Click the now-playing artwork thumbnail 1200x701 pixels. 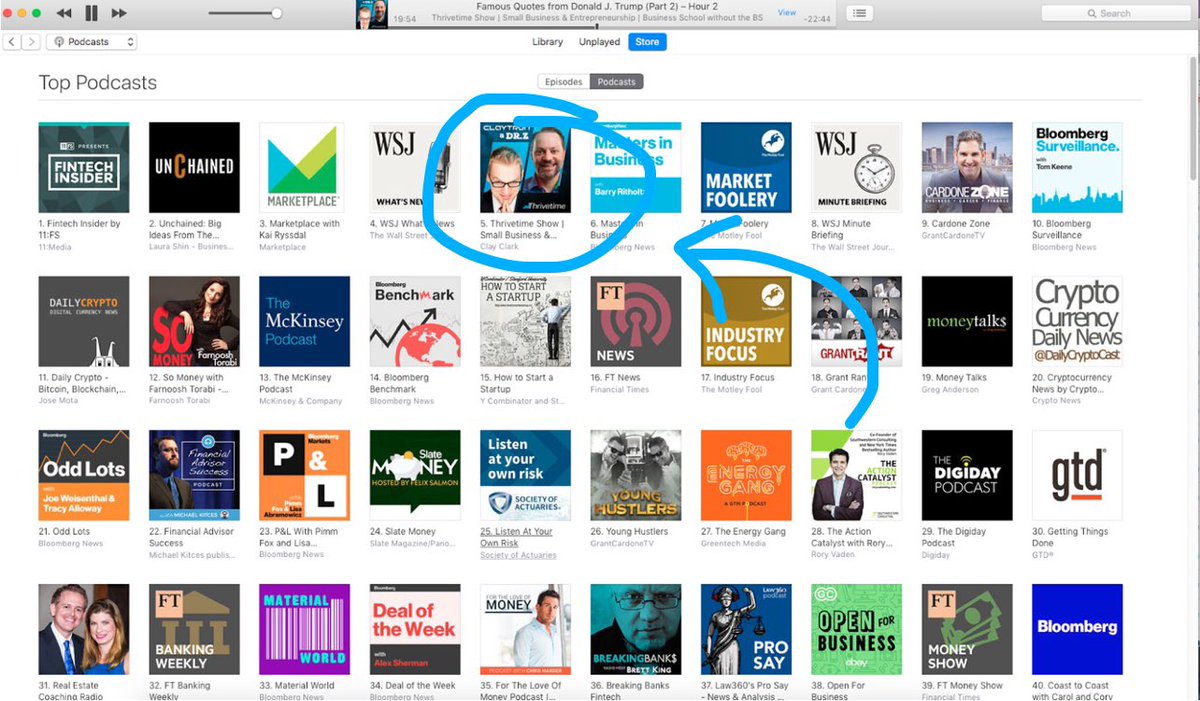371,14
